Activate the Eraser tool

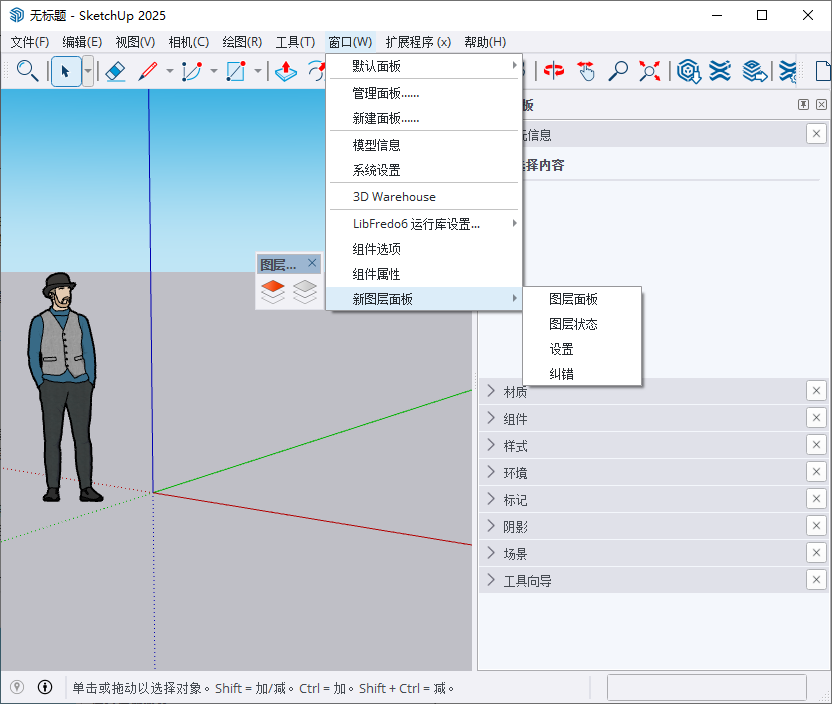tap(115, 71)
